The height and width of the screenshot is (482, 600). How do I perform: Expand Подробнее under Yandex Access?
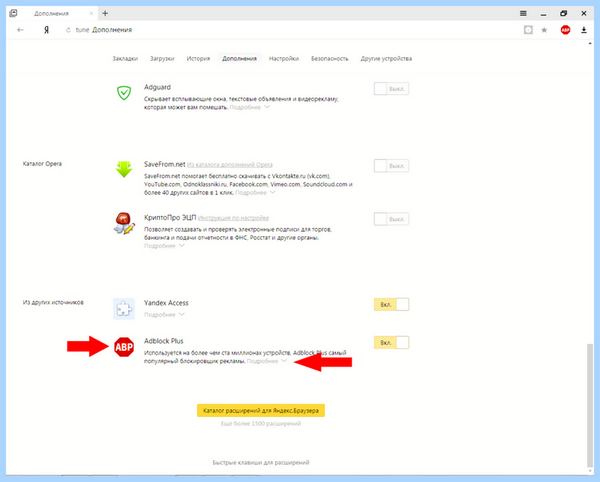(x=164, y=314)
